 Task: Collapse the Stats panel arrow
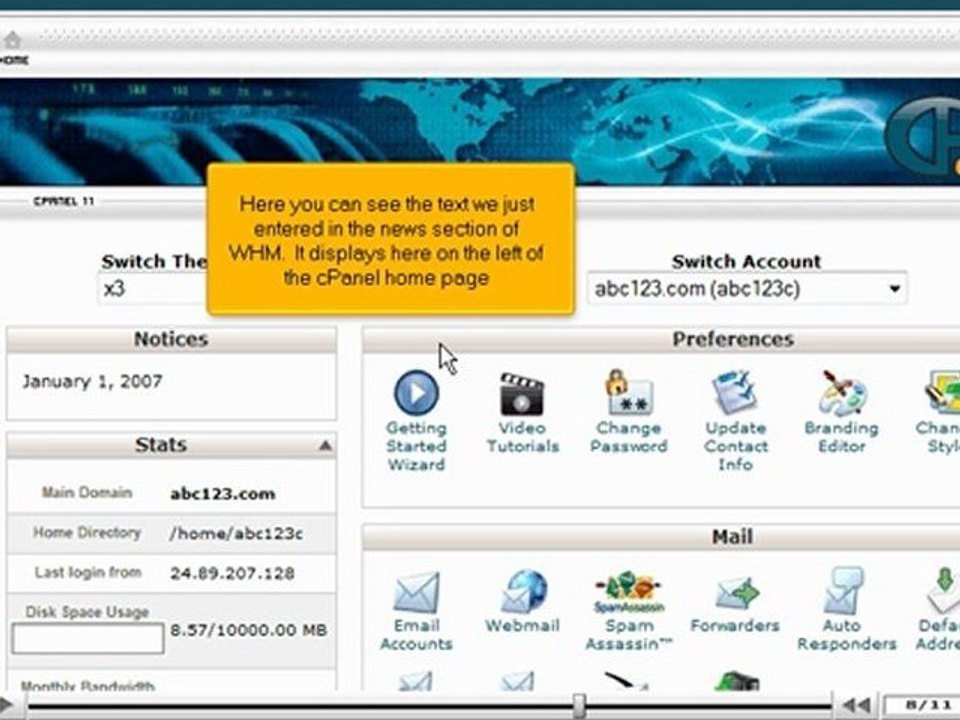tap(325, 446)
